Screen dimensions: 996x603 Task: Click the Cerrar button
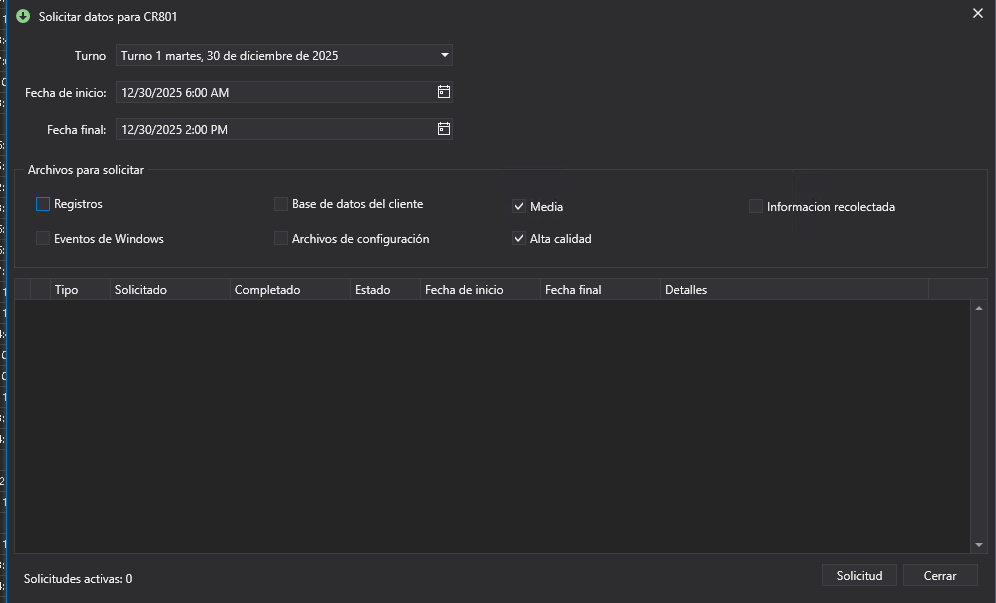tap(940, 576)
